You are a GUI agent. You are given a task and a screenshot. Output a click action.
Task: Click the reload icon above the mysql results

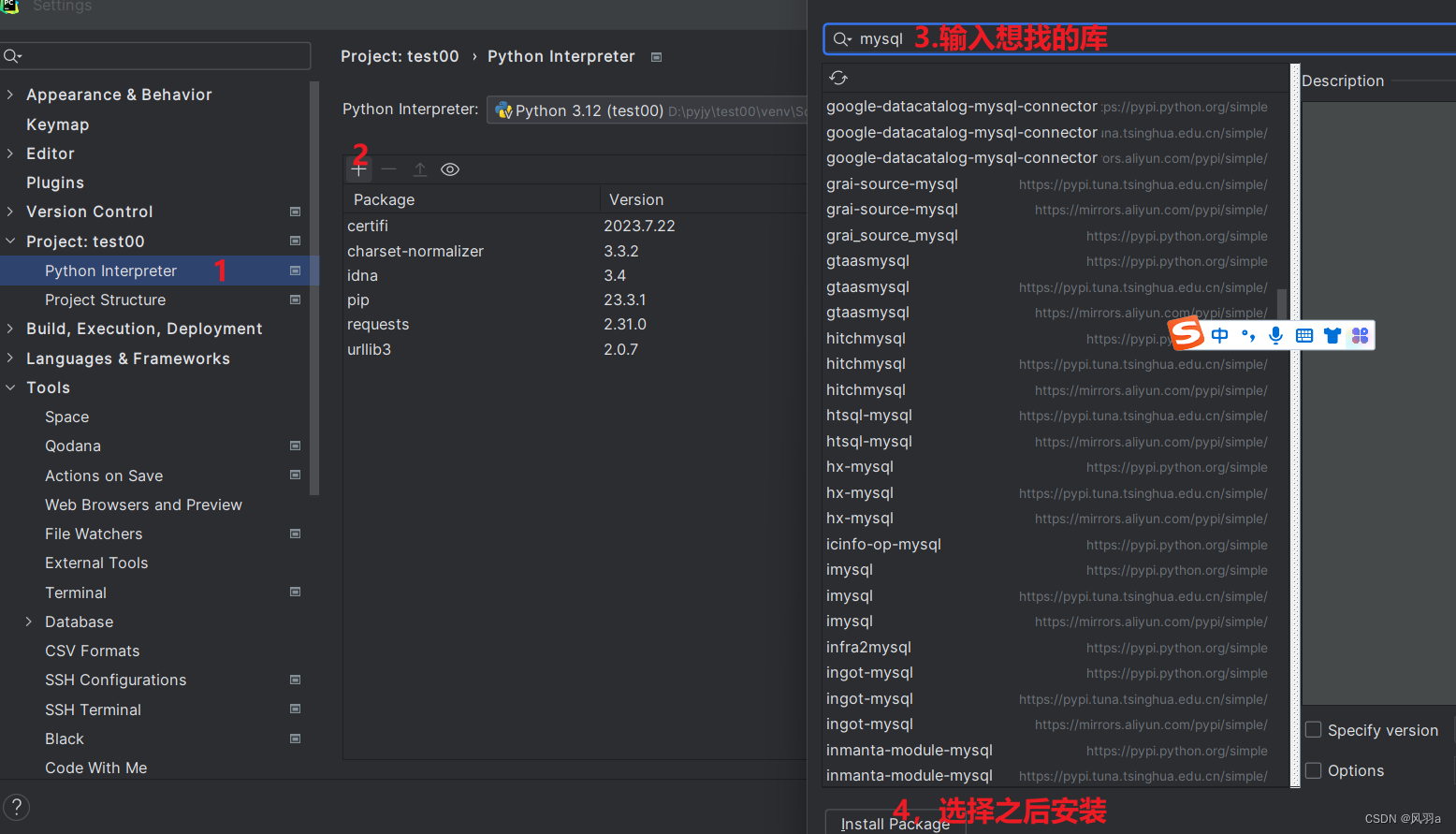(x=838, y=78)
